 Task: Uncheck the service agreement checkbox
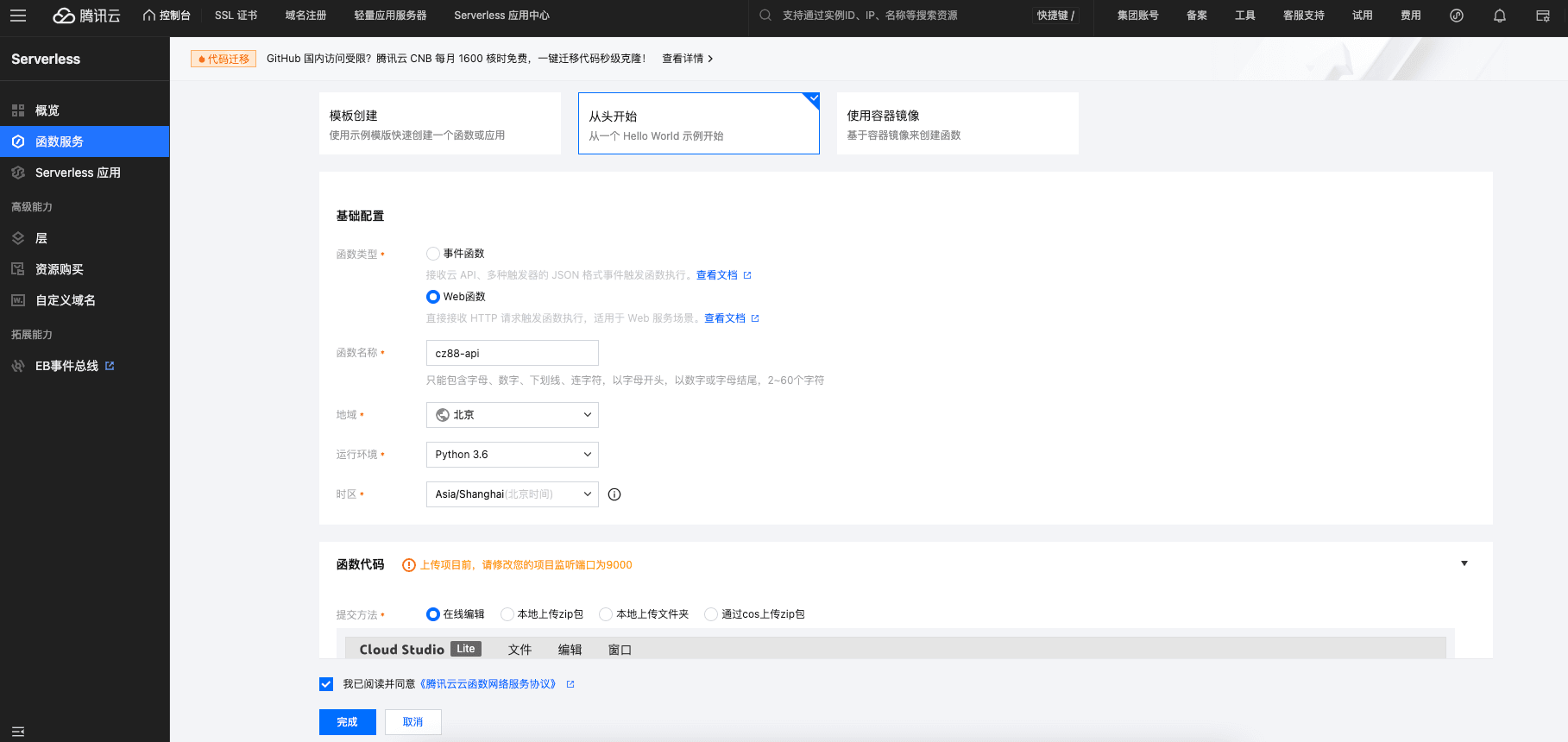click(x=326, y=684)
